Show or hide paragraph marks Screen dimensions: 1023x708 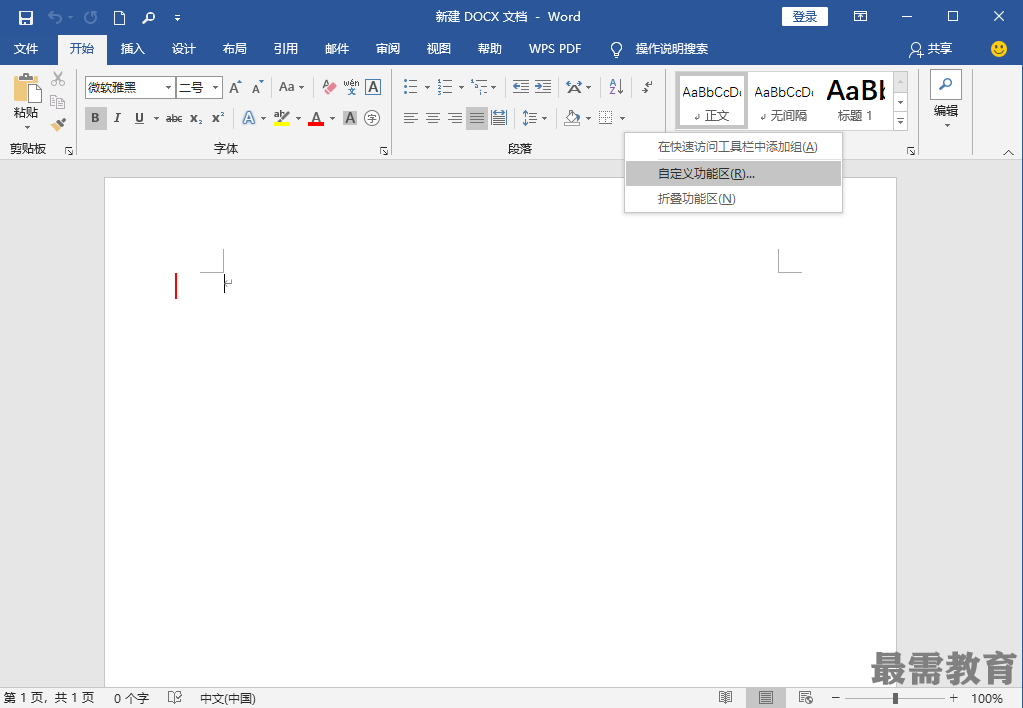[647, 87]
